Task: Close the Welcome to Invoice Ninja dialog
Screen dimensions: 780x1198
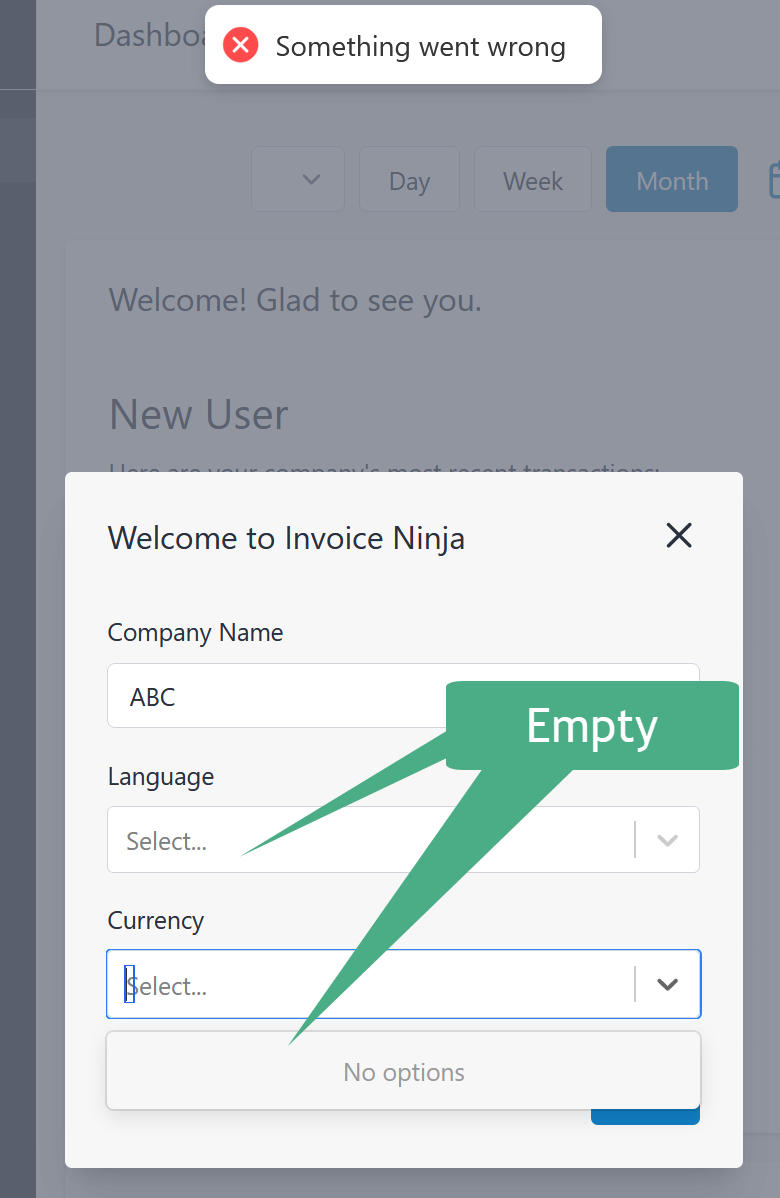Action: [x=678, y=536]
